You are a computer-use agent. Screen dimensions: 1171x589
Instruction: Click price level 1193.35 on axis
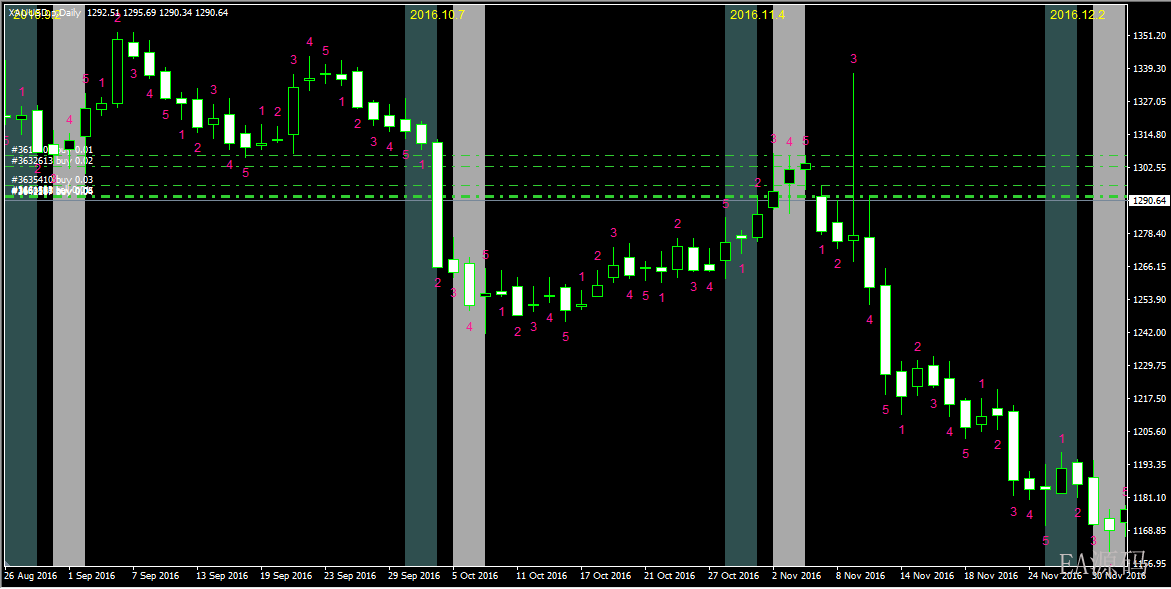(x=1150, y=464)
